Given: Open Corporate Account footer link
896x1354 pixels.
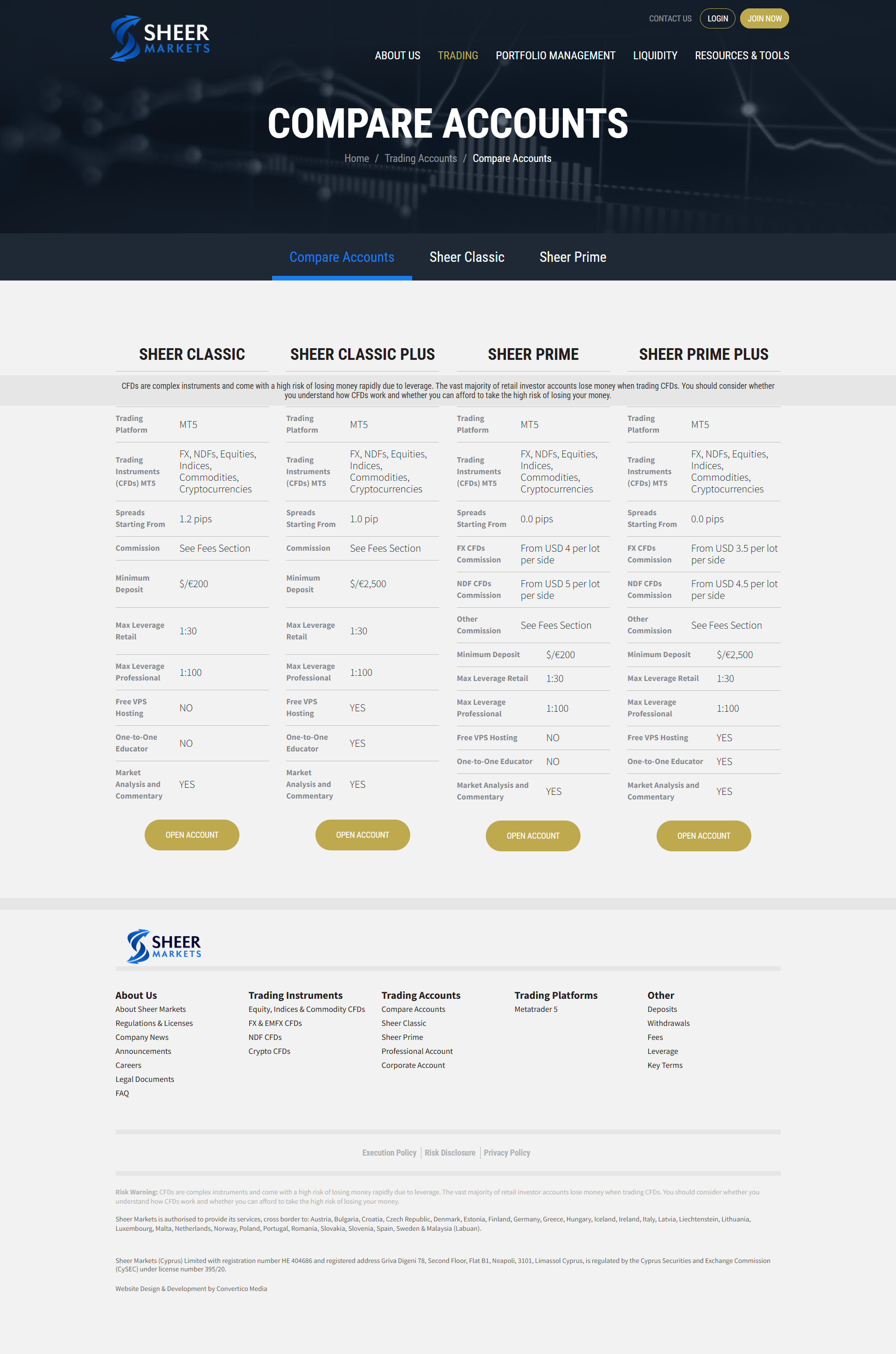Looking at the screenshot, I should pyautogui.click(x=413, y=1066).
